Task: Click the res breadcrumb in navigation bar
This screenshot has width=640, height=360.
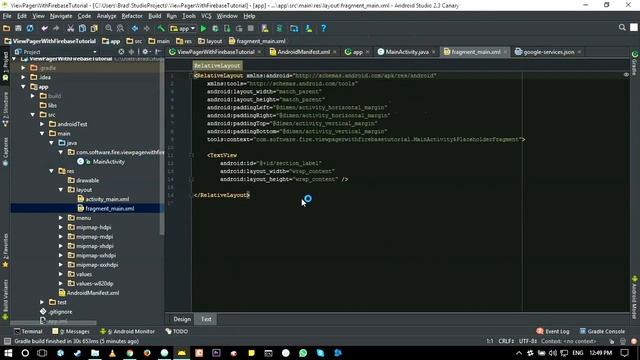Action: pos(184,41)
